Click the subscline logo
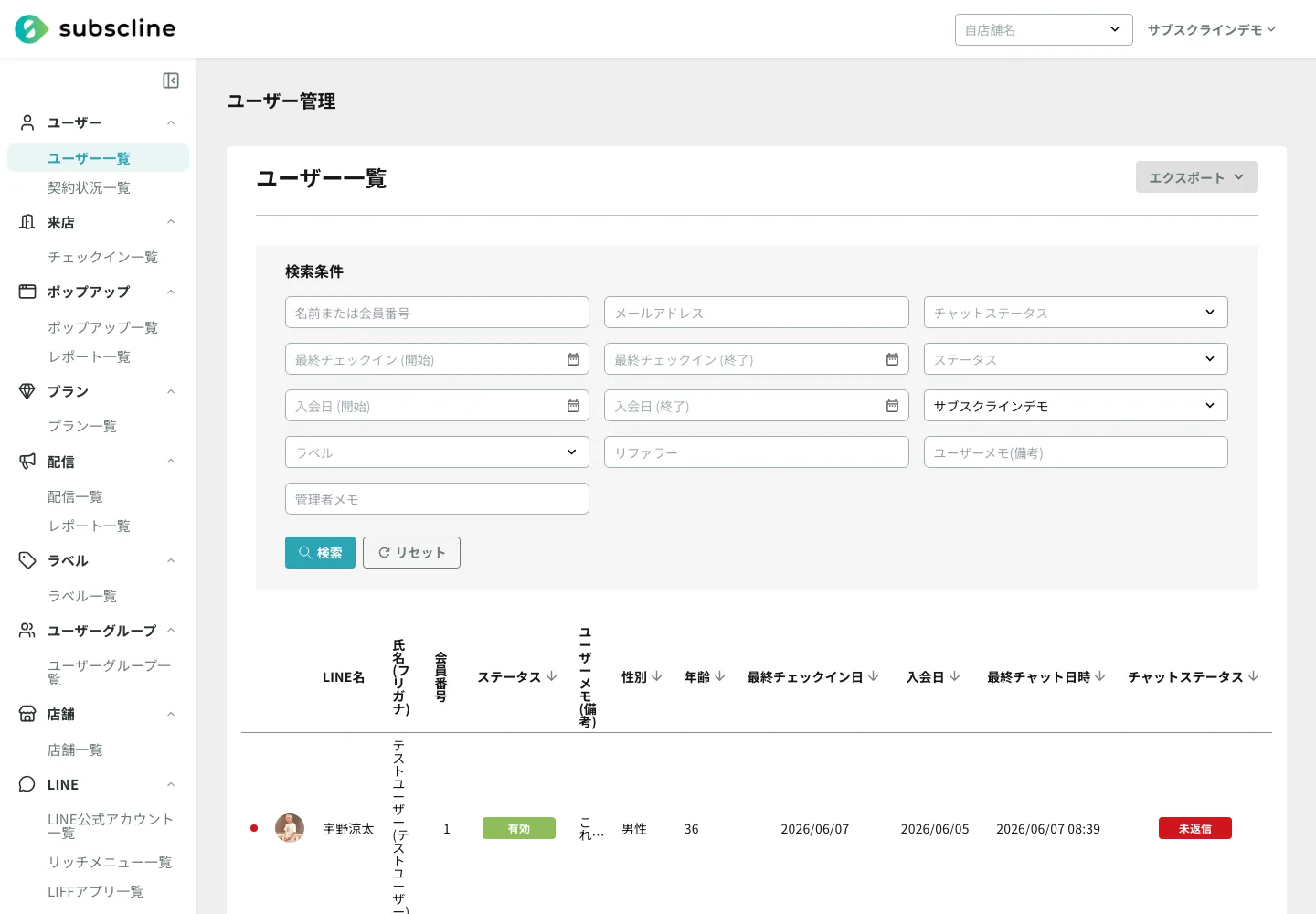Screen dimensions: 1316x914 point(95,29)
